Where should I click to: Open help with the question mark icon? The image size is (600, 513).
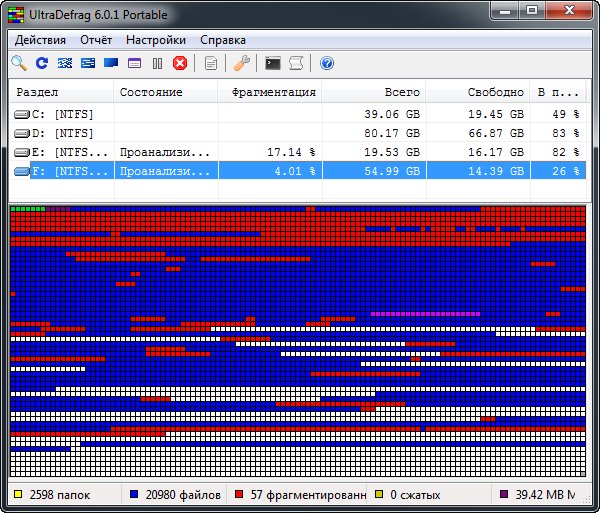click(x=326, y=63)
